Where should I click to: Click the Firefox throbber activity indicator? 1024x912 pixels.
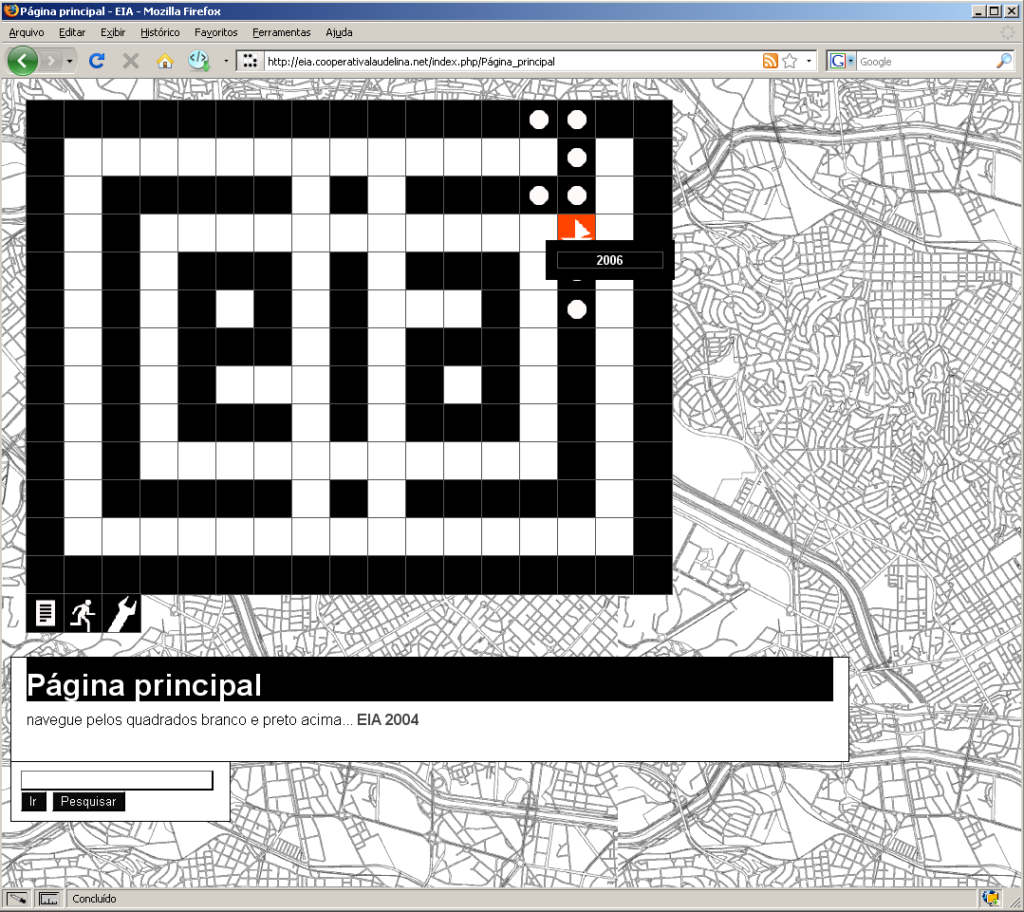tap(1009, 32)
